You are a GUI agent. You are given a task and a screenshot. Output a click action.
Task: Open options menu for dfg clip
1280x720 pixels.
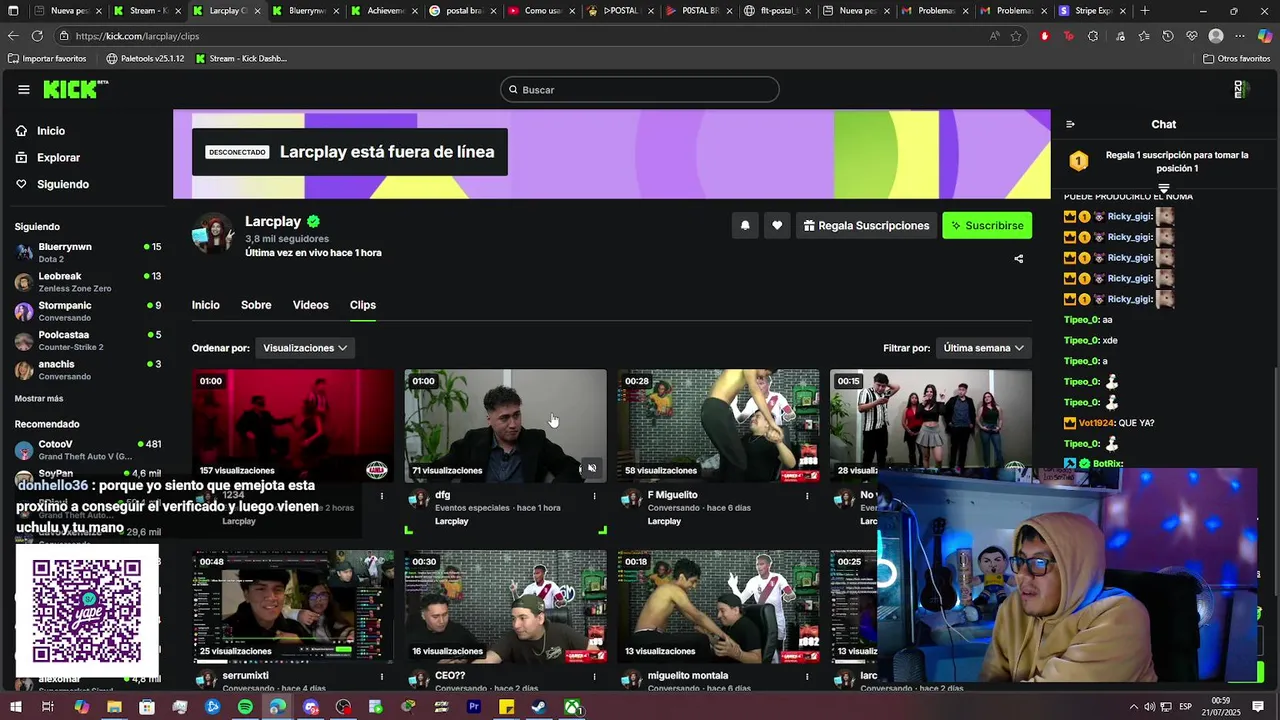click(x=595, y=496)
